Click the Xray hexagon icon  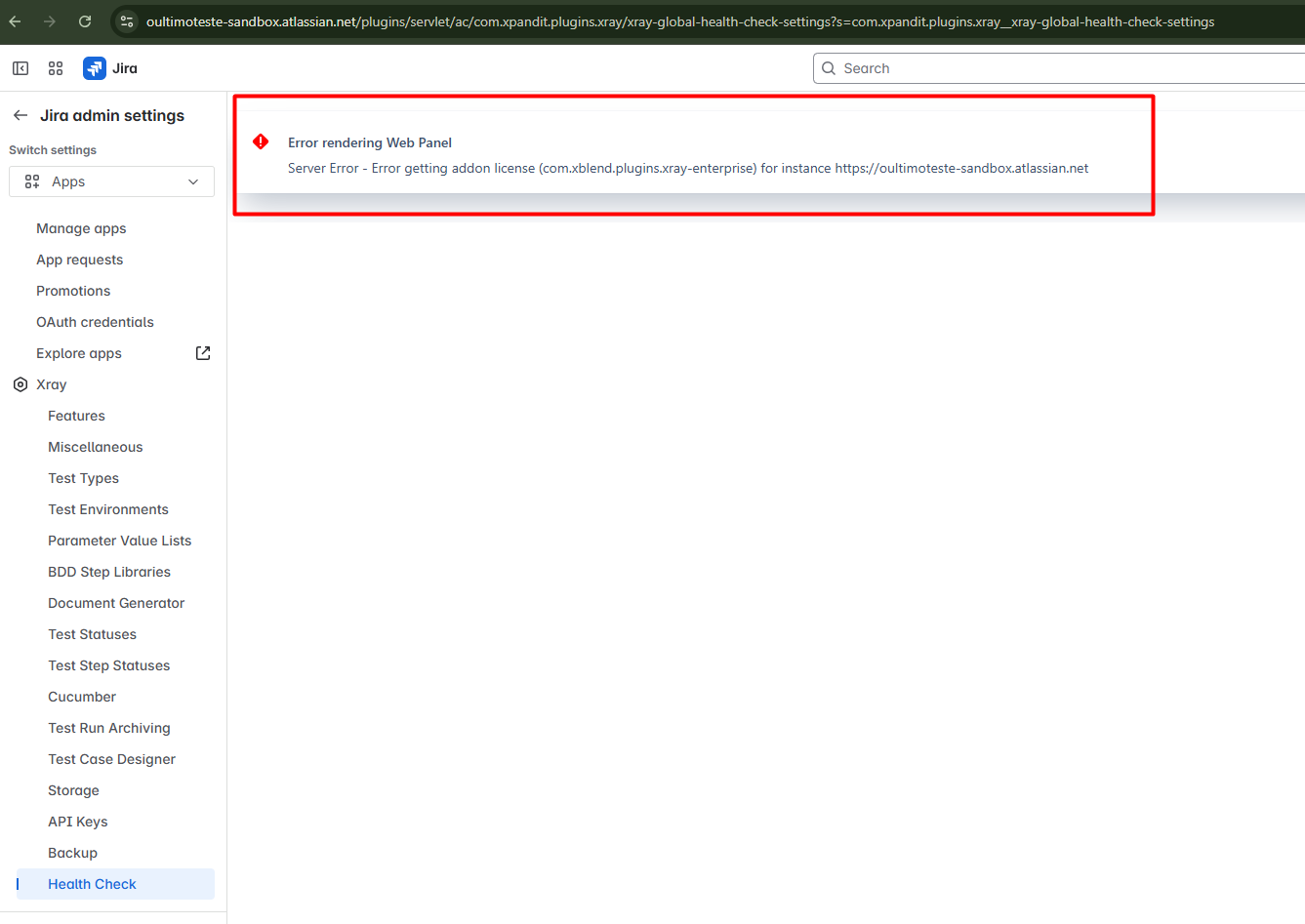point(20,384)
